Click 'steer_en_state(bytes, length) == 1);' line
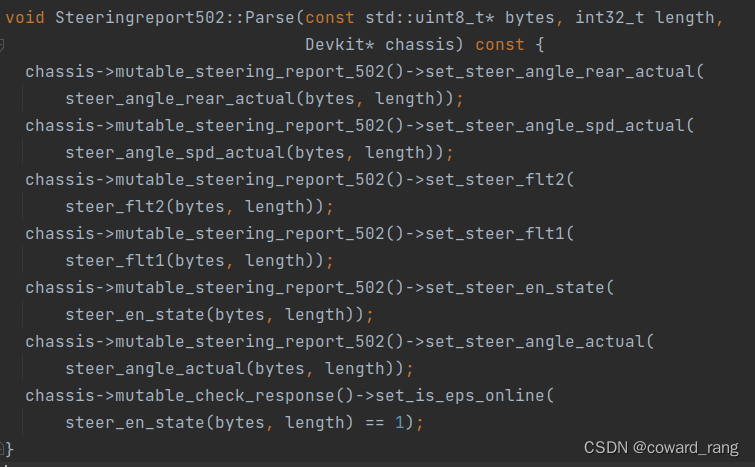The image size is (755, 467). [x=245, y=422]
